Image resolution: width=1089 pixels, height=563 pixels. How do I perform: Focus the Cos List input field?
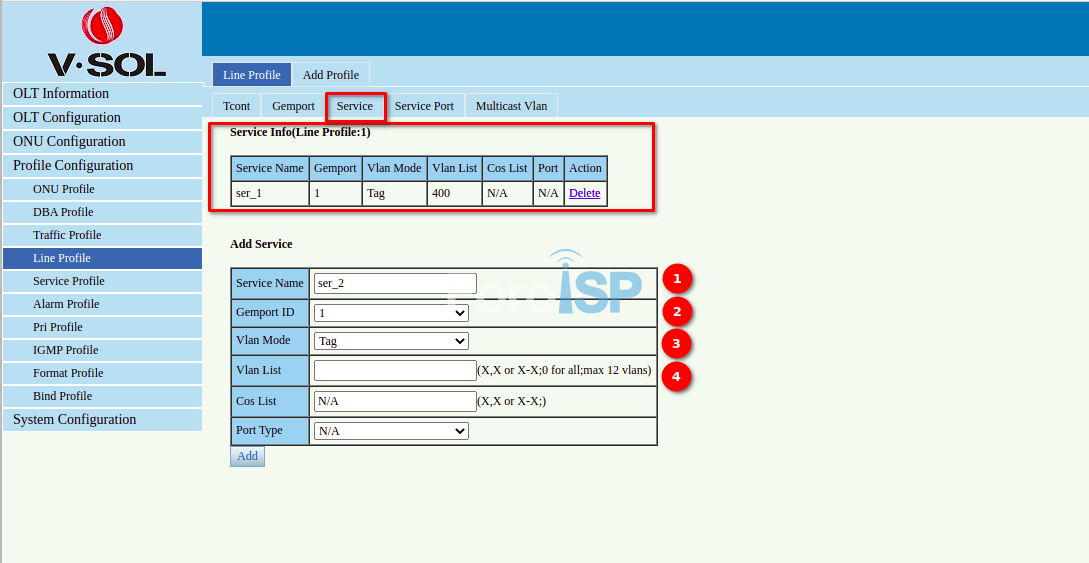click(x=395, y=401)
